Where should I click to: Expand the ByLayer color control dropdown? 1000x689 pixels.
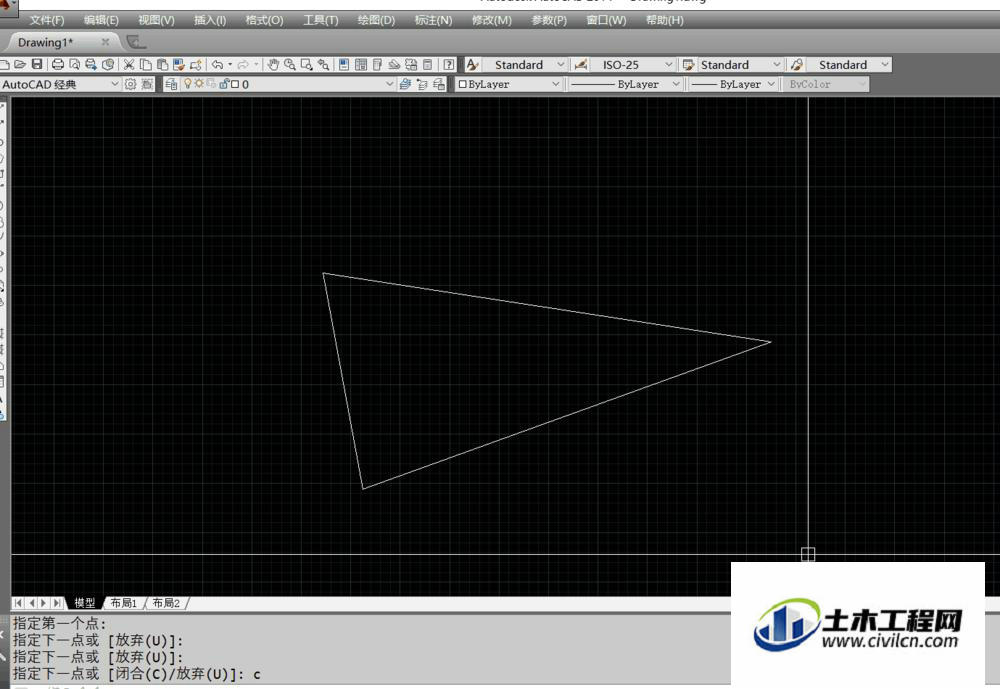tap(555, 84)
